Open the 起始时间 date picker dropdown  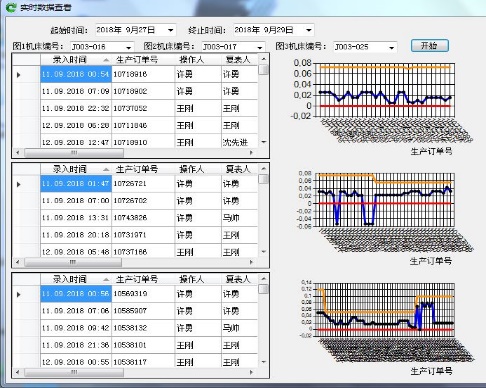[x=171, y=30]
